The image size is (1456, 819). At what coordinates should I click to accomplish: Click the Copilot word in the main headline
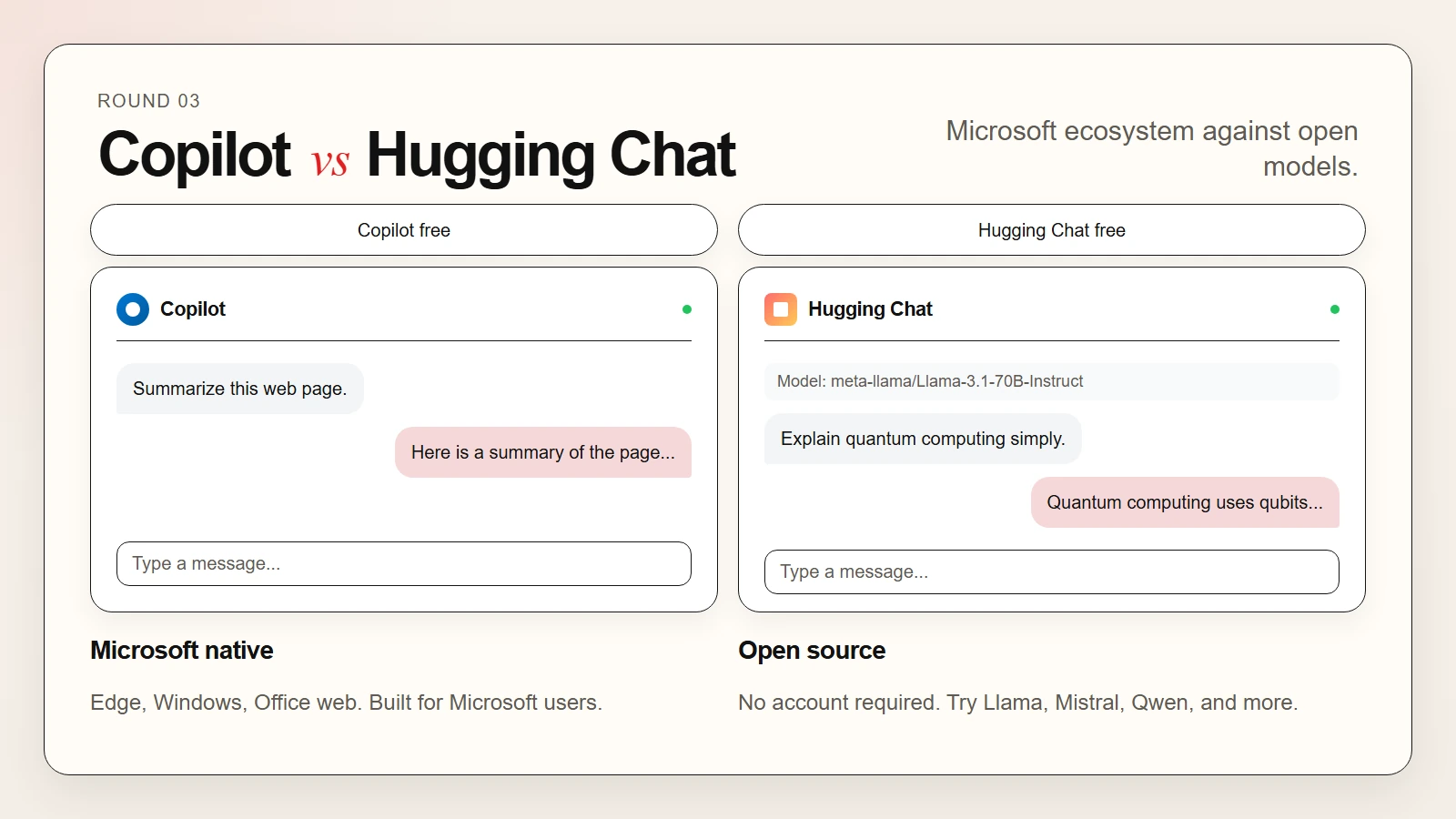[195, 155]
